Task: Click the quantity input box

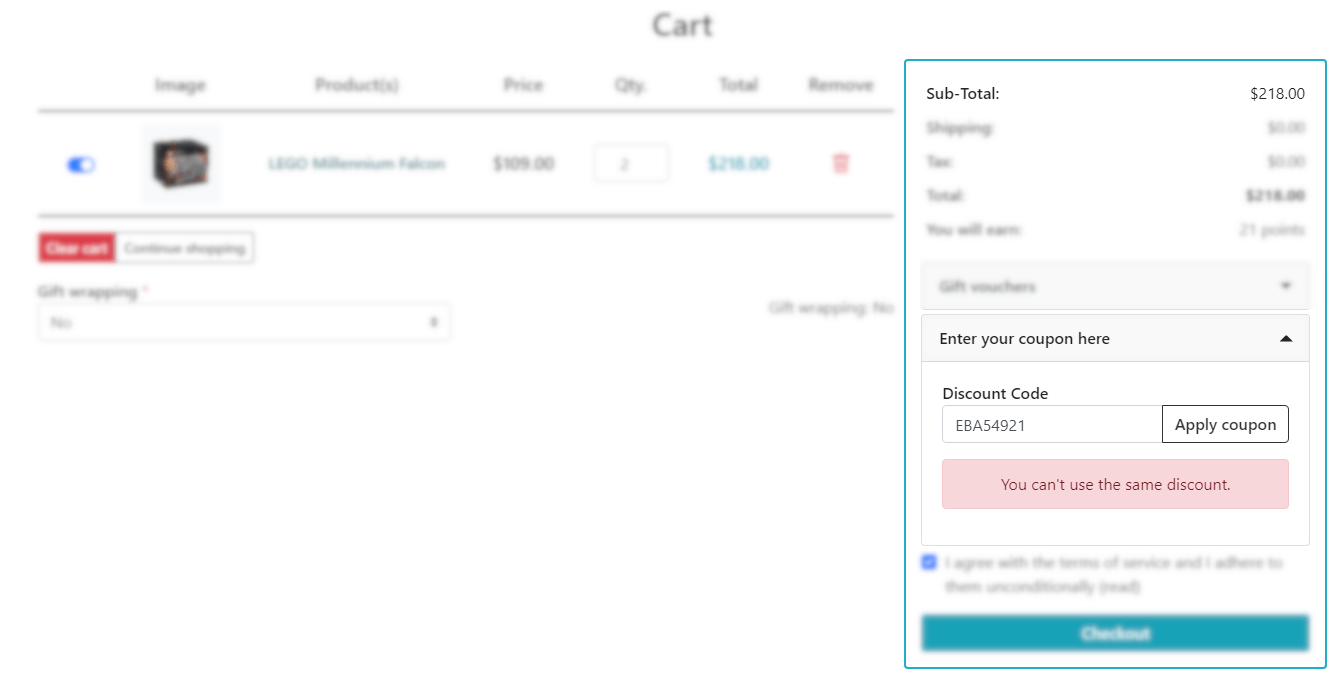Action: (x=631, y=163)
